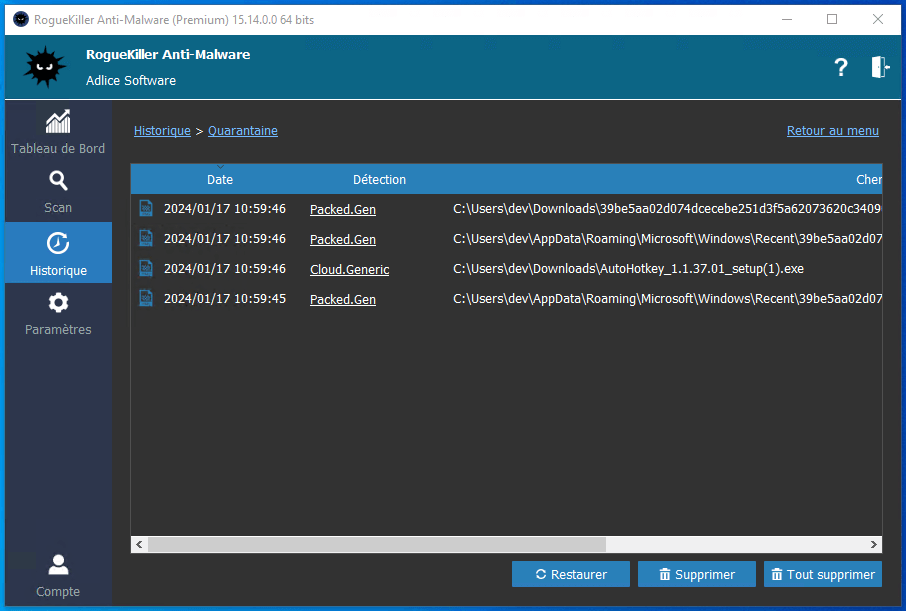Click the Tout supprimer button
This screenshot has width=906, height=611.
pyautogui.click(x=822, y=574)
